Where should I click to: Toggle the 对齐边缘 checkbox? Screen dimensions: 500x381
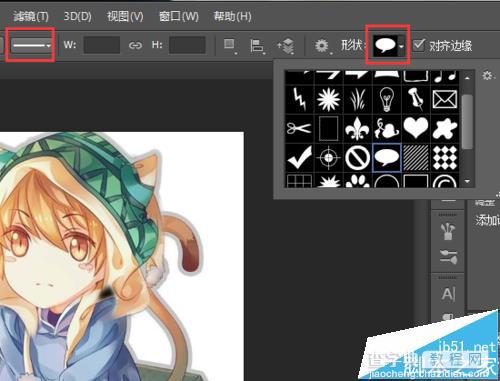pos(419,45)
